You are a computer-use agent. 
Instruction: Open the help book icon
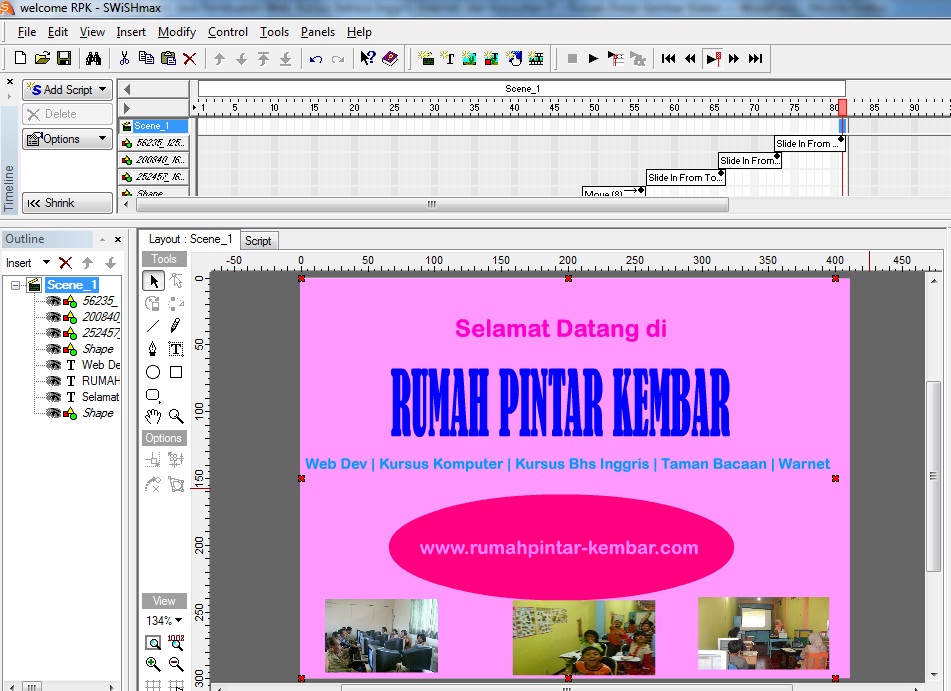click(x=390, y=58)
